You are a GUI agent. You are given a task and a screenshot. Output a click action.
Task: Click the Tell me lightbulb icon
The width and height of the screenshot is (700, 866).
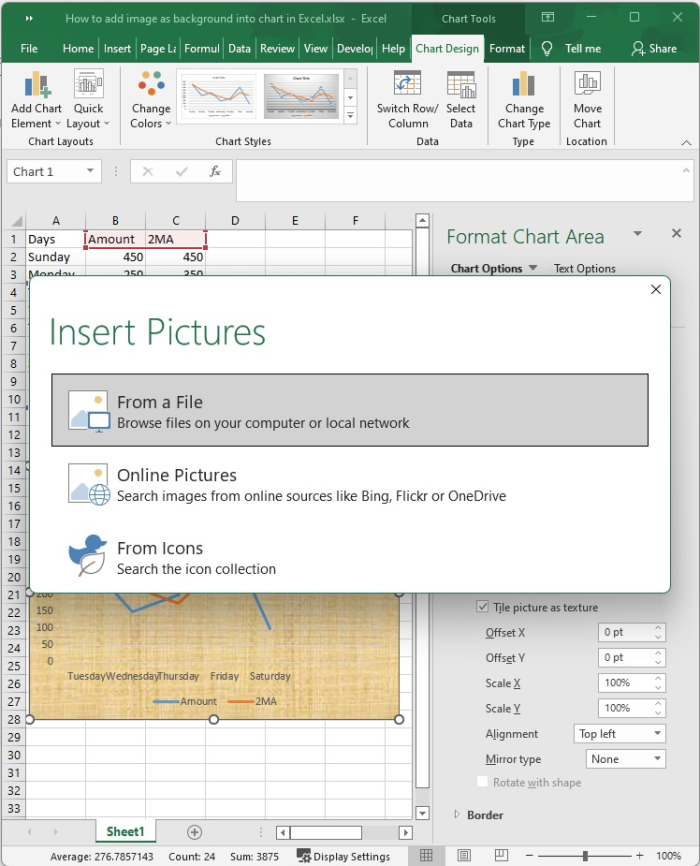point(546,49)
